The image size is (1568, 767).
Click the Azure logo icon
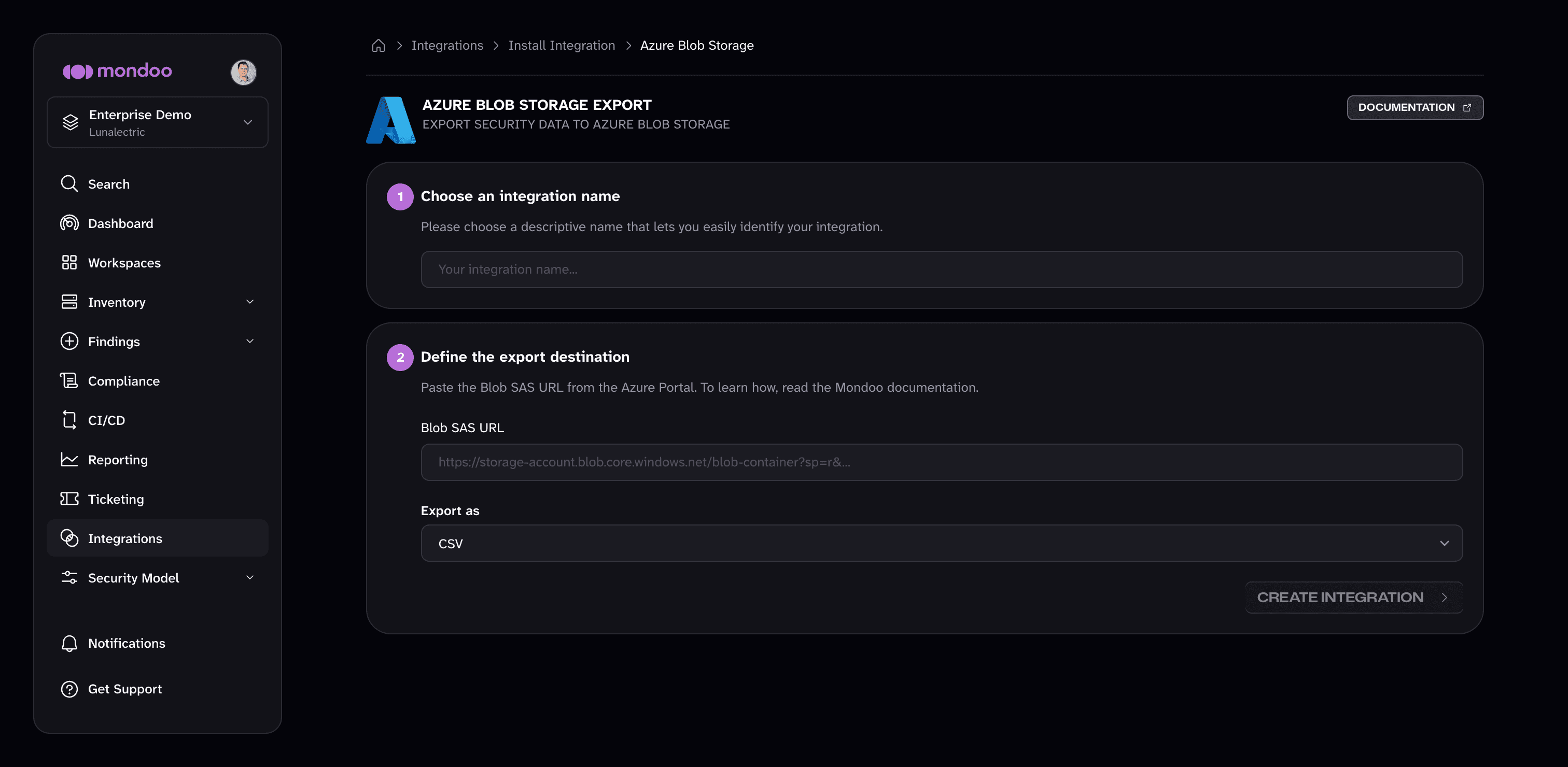(390, 120)
